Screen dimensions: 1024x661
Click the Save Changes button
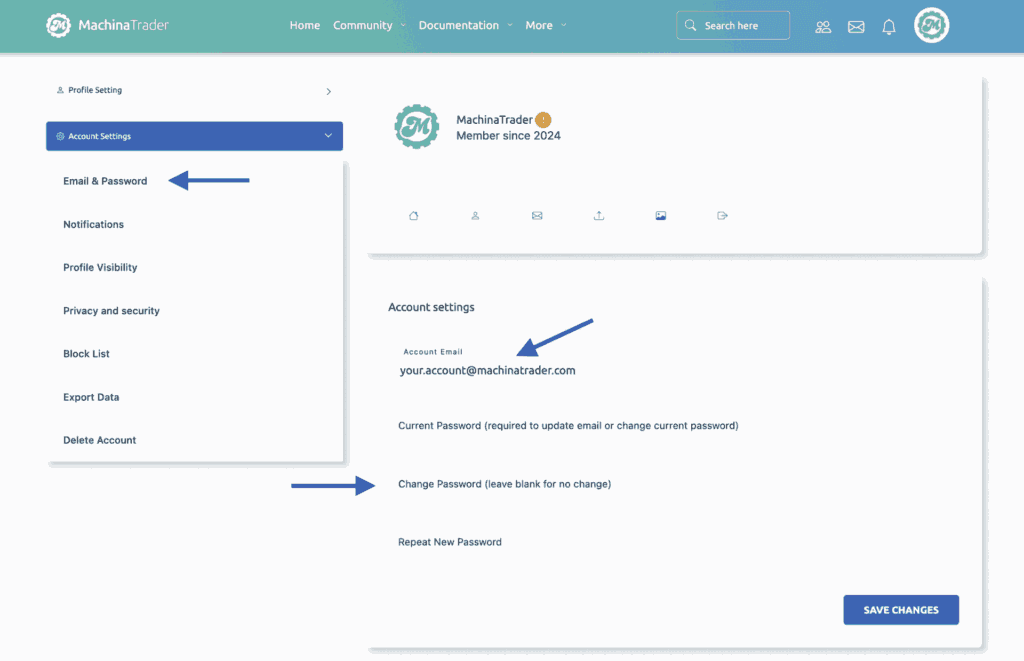click(x=901, y=609)
